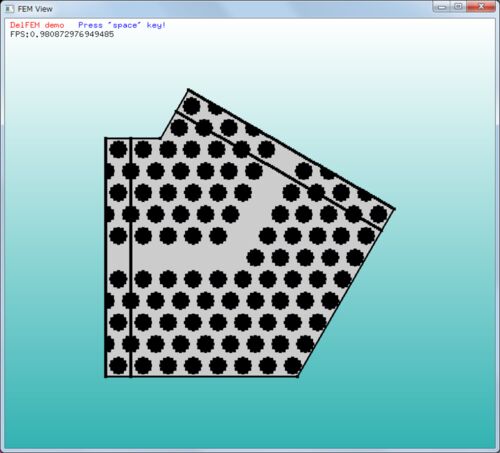
Task: Click the FPS counter readout
Action: [x=62, y=34]
